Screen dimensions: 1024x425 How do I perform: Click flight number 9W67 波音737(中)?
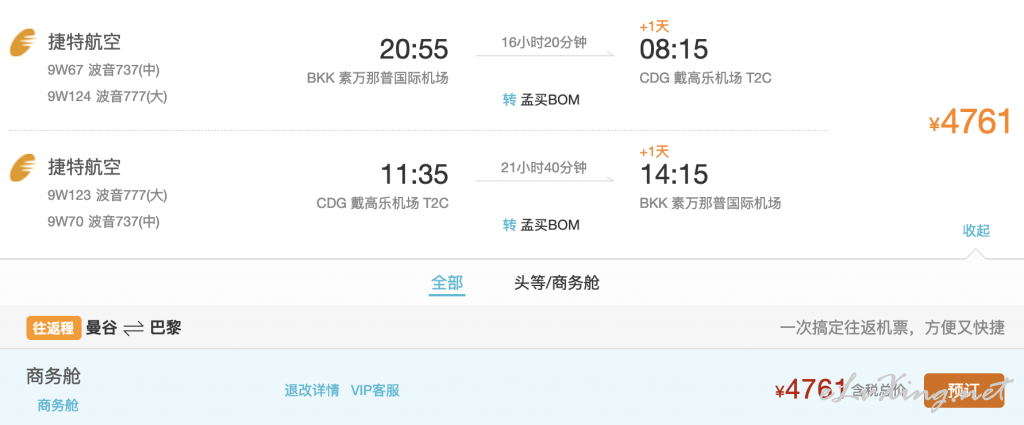pos(104,70)
